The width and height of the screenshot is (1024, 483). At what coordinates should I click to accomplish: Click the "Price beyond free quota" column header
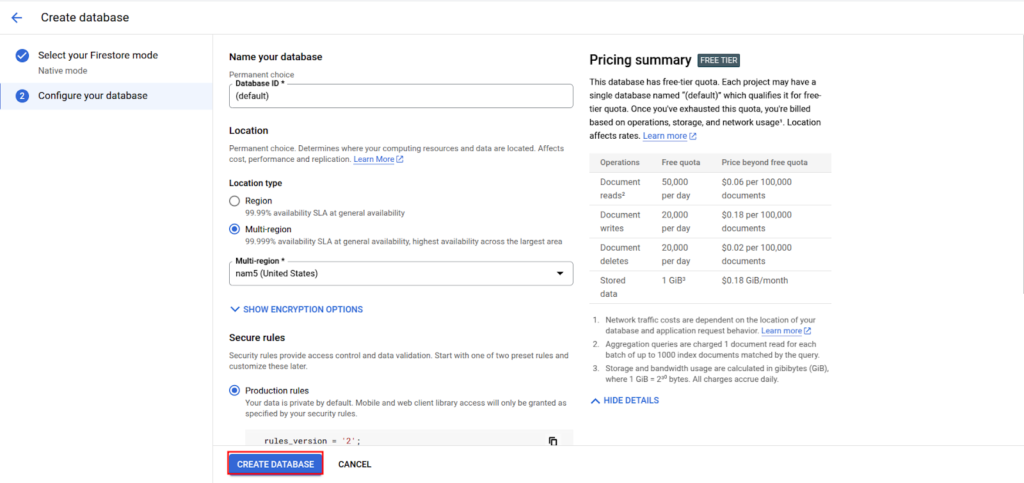click(x=765, y=163)
